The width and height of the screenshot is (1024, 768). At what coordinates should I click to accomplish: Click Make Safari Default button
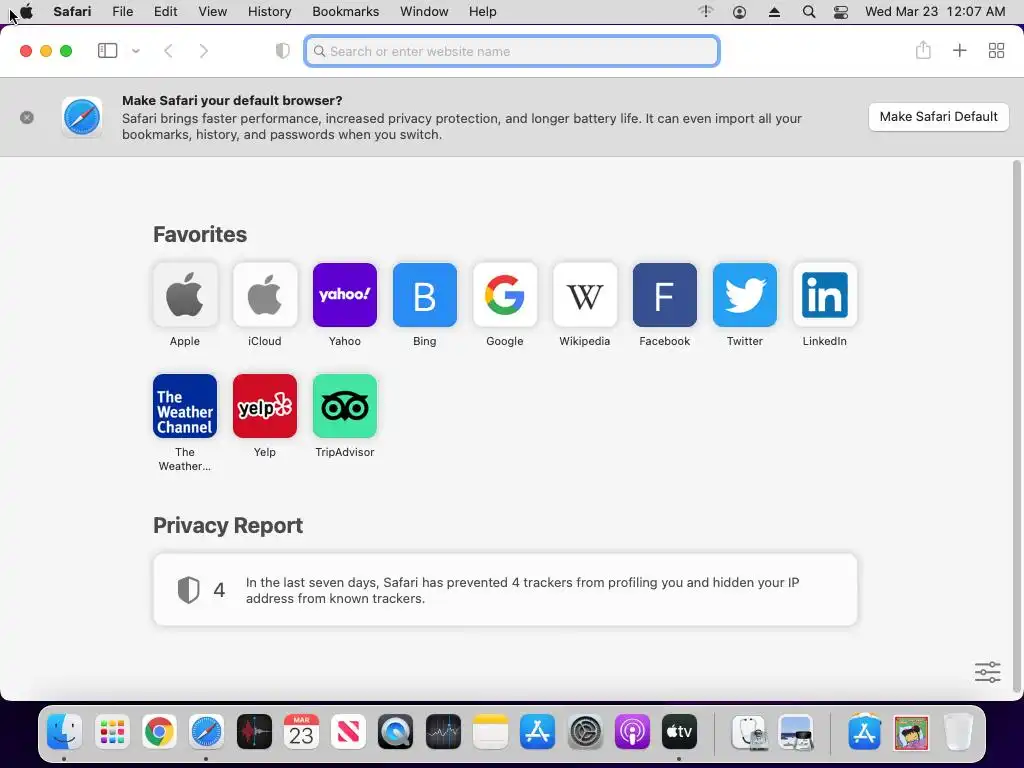938,117
